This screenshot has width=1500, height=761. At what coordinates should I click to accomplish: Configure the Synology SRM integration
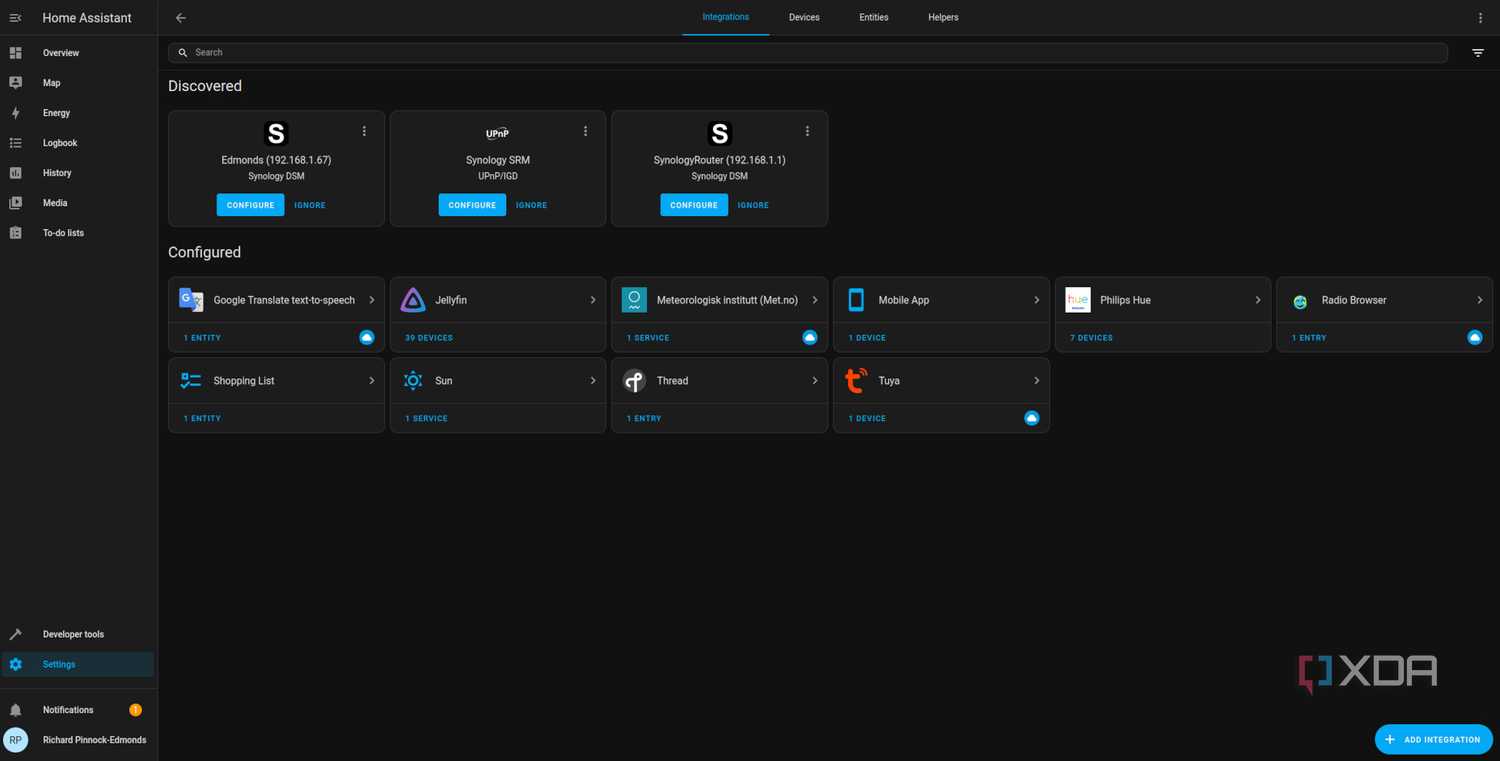coord(472,205)
